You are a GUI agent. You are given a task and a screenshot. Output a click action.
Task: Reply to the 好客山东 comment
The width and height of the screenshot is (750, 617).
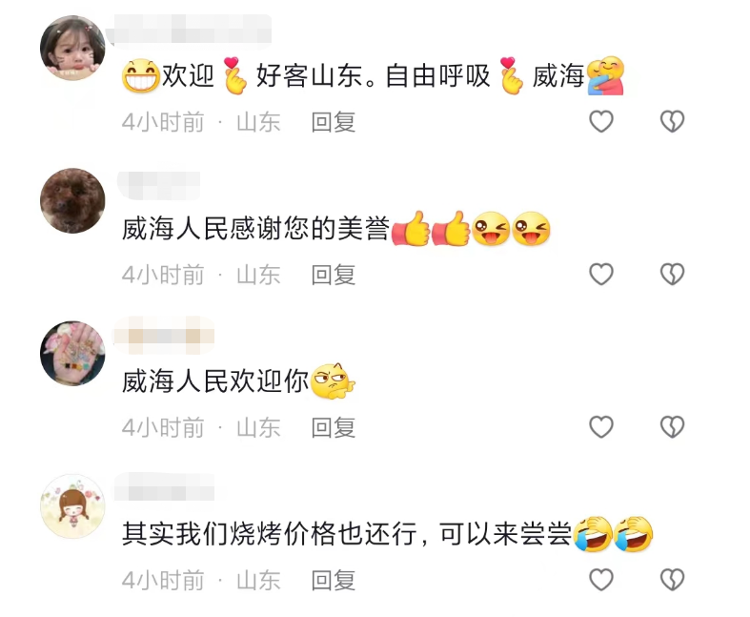point(333,122)
